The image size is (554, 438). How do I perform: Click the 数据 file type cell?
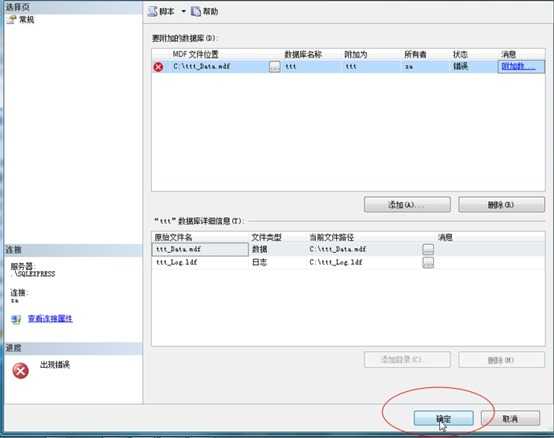260,249
